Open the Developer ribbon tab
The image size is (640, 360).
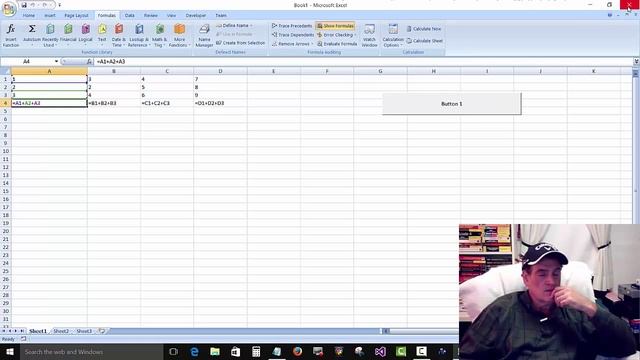click(x=196, y=16)
